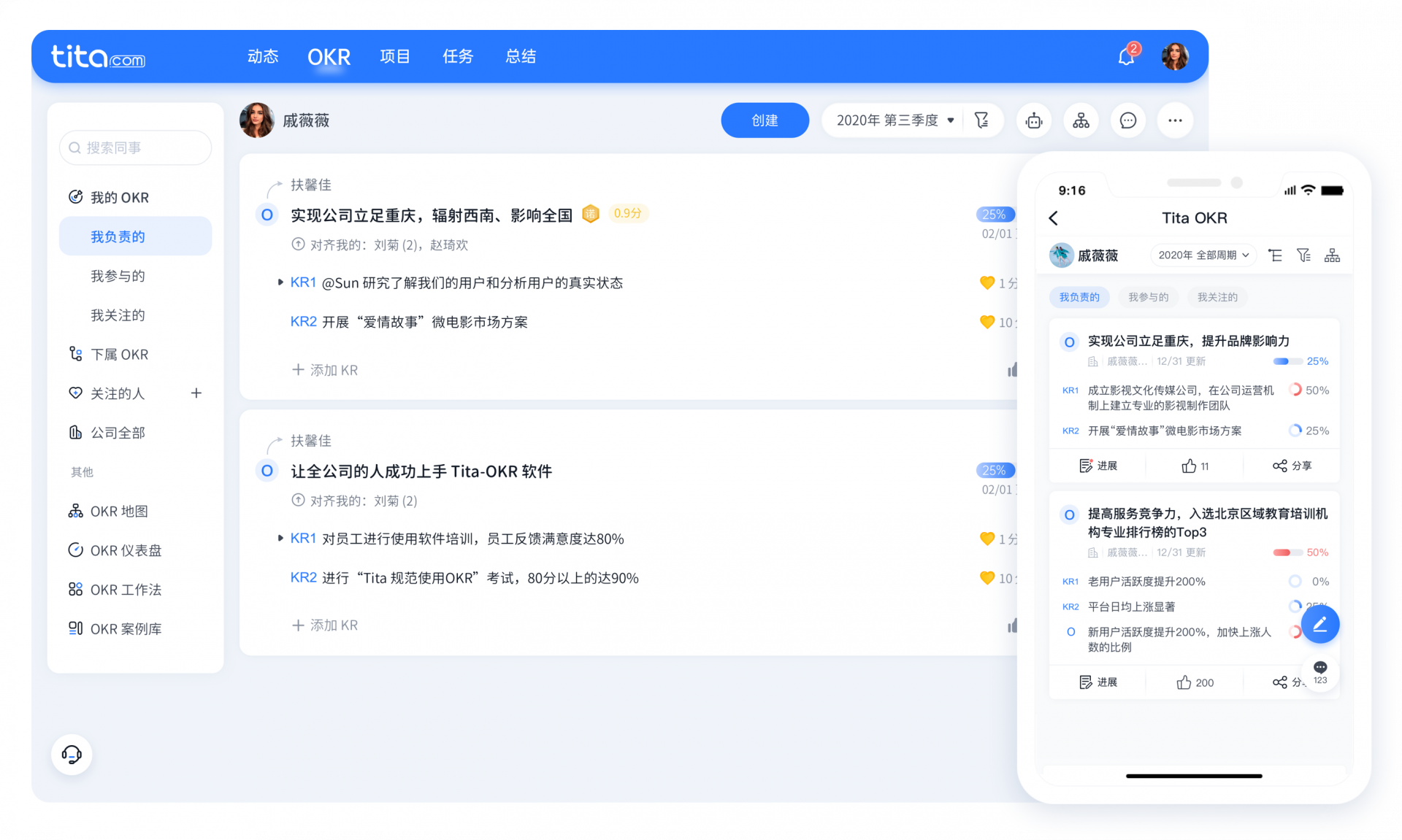Open 我的 OKR in the sidebar
This screenshot has height=840, width=1402.
pos(110,197)
